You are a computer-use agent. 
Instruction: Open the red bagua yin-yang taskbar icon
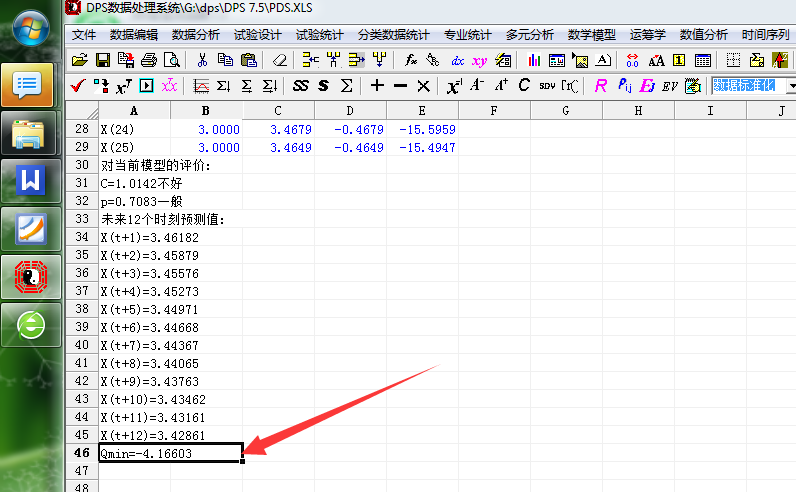(30, 277)
